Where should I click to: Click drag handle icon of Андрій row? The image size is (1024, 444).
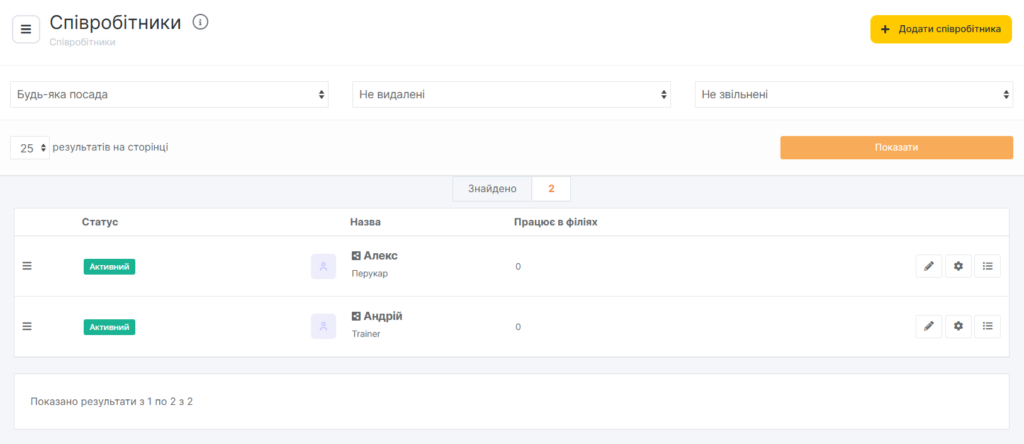pyautogui.click(x=27, y=326)
